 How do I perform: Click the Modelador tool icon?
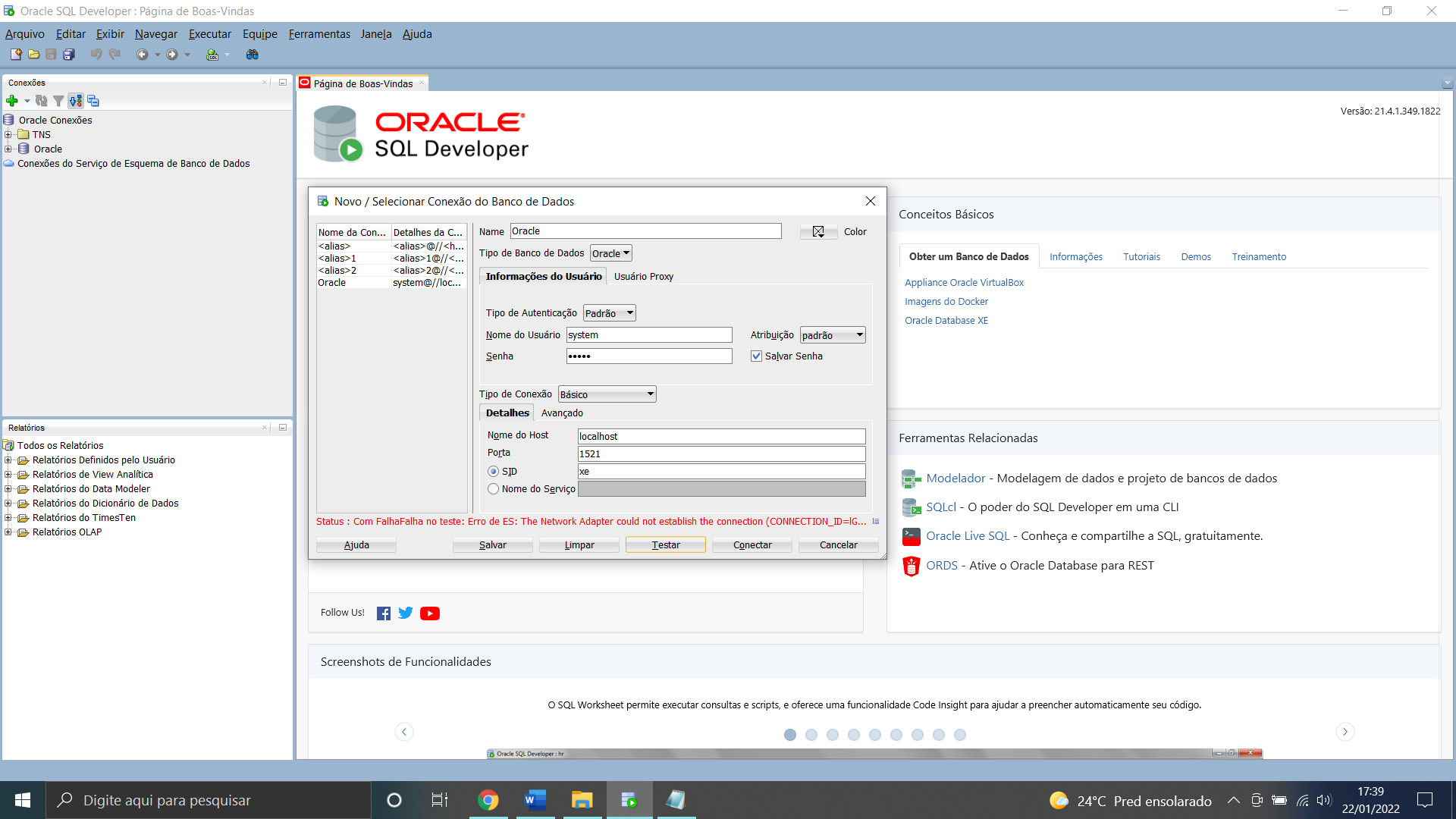(x=911, y=479)
